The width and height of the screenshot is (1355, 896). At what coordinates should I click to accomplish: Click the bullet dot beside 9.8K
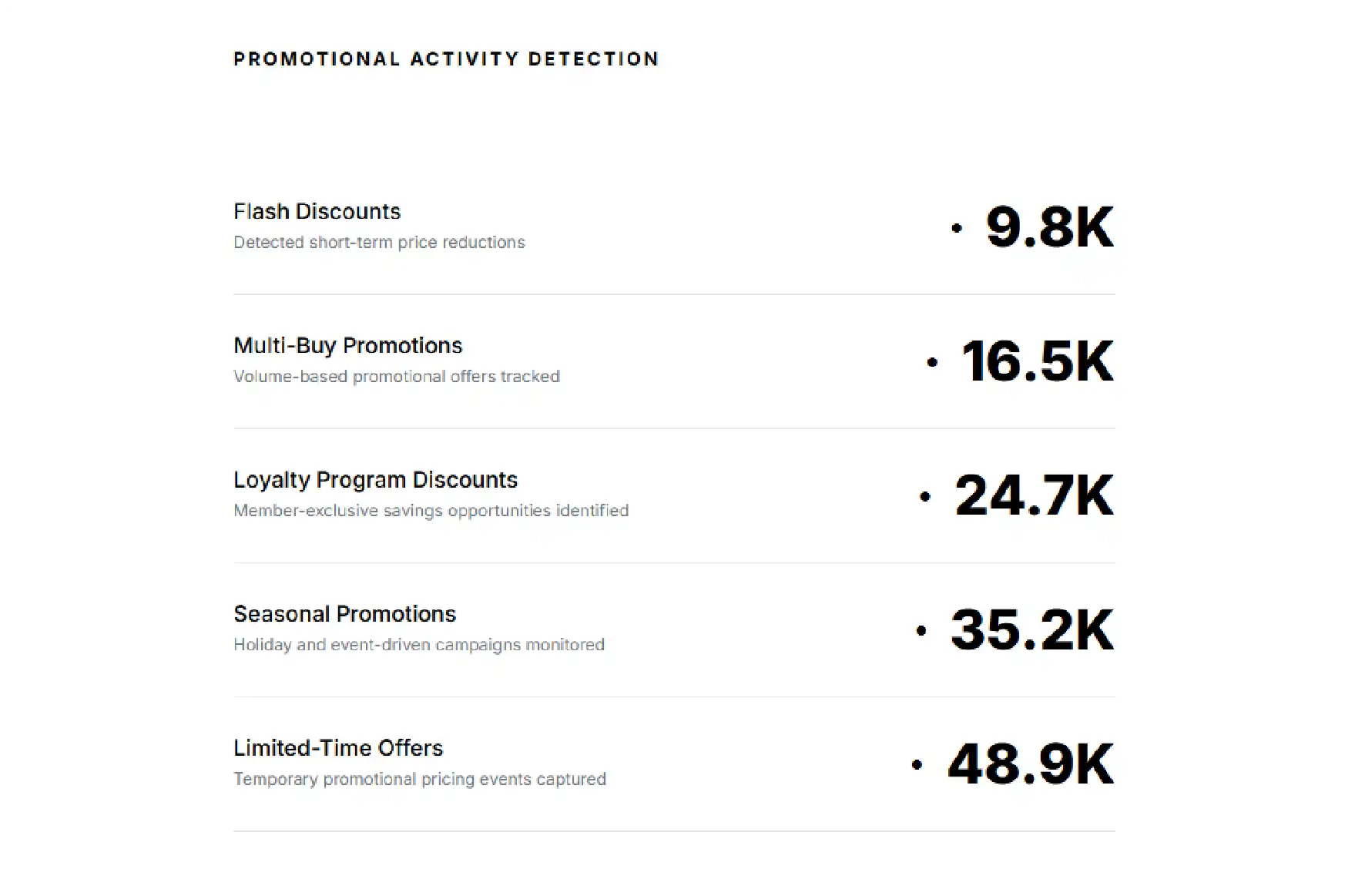(957, 228)
